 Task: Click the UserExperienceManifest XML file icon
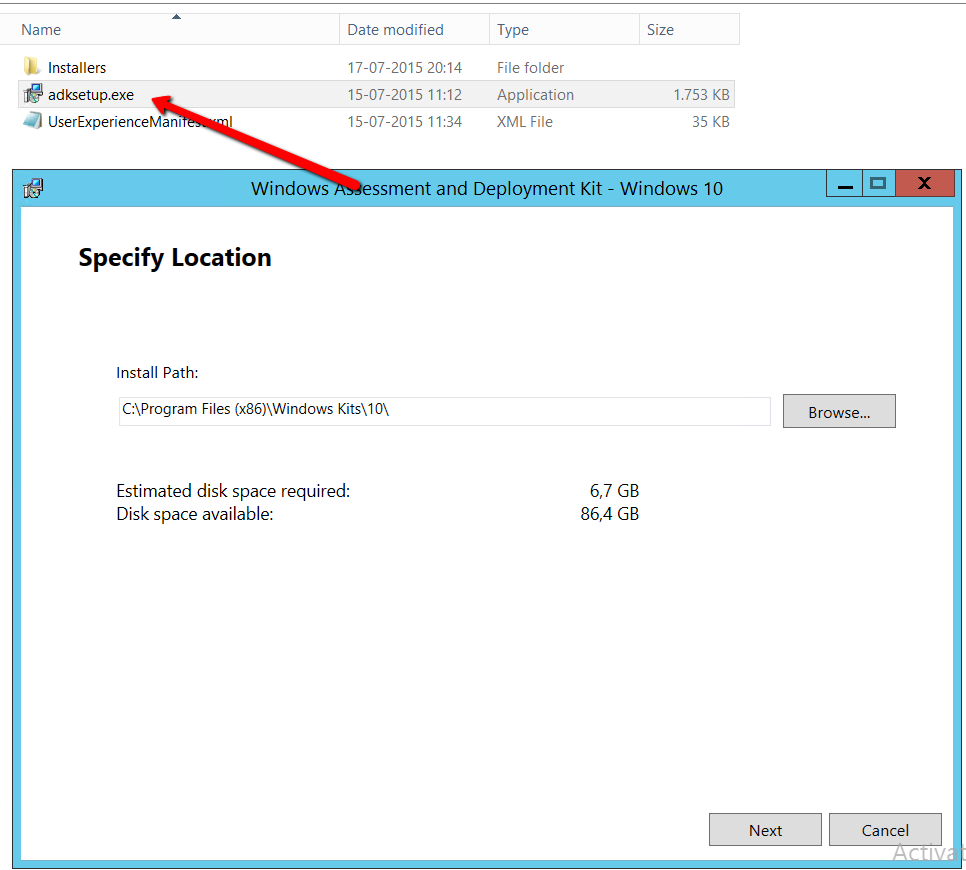(32, 122)
